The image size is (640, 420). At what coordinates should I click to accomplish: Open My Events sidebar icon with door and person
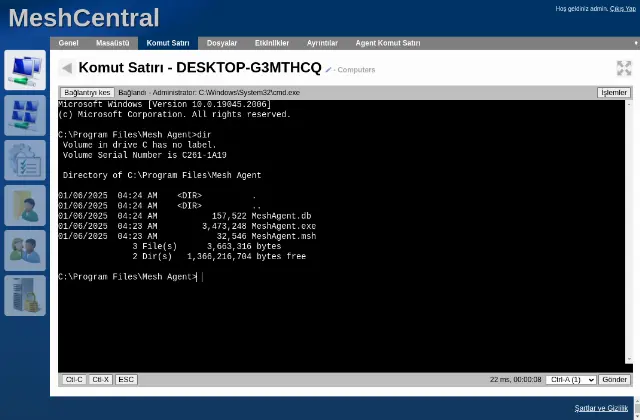click(x=25, y=205)
